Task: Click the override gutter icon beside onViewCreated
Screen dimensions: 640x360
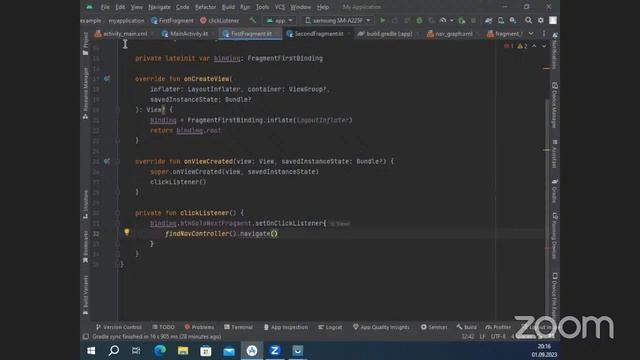Action: (x=107, y=161)
